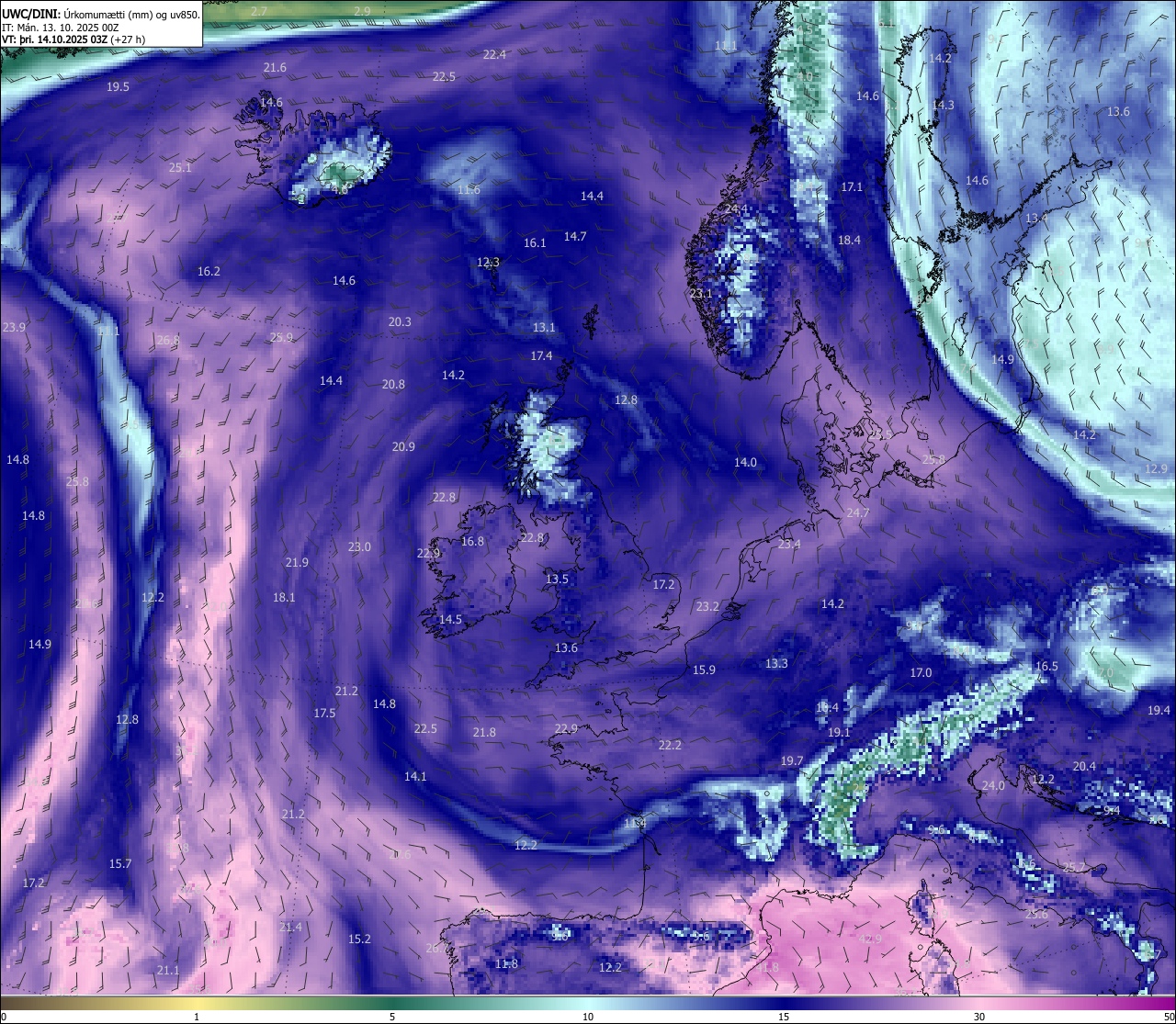The width and height of the screenshot is (1176, 1024).
Task: Click the map value 13.3
Action: pyautogui.click(x=776, y=664)
